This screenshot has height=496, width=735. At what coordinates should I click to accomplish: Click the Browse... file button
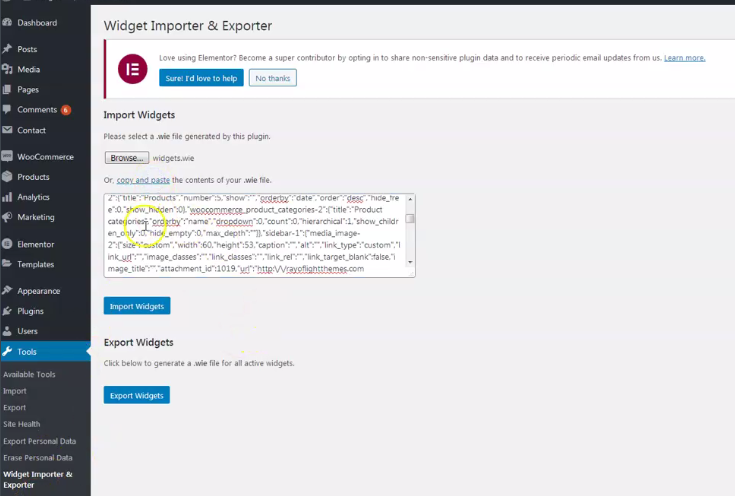pyautogui.click(x=126, y=158)
